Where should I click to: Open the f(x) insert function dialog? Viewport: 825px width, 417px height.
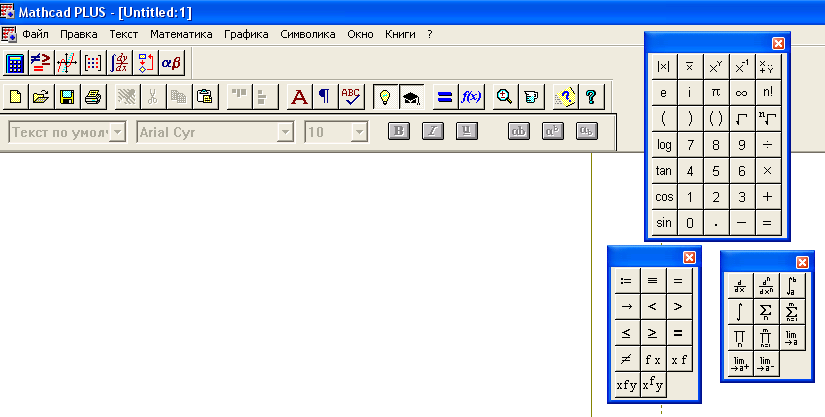click(x=471, y=97)
